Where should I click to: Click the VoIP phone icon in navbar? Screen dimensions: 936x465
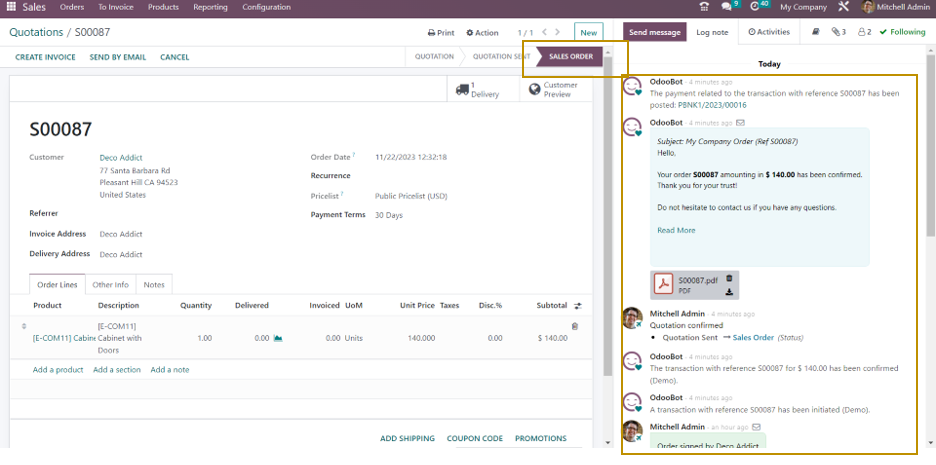pos(705,7)
